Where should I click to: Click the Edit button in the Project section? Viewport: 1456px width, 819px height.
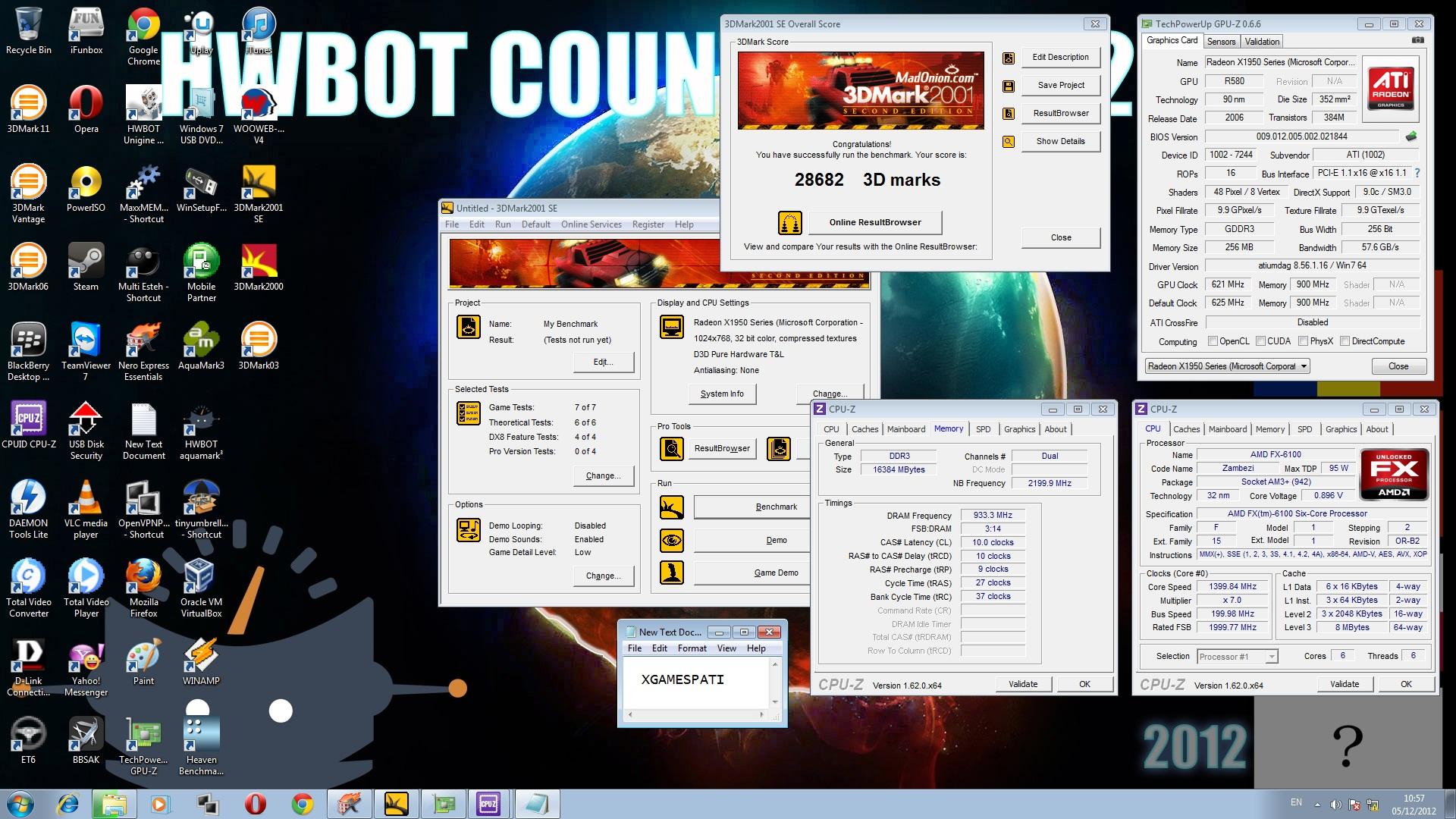pos(603,362)
